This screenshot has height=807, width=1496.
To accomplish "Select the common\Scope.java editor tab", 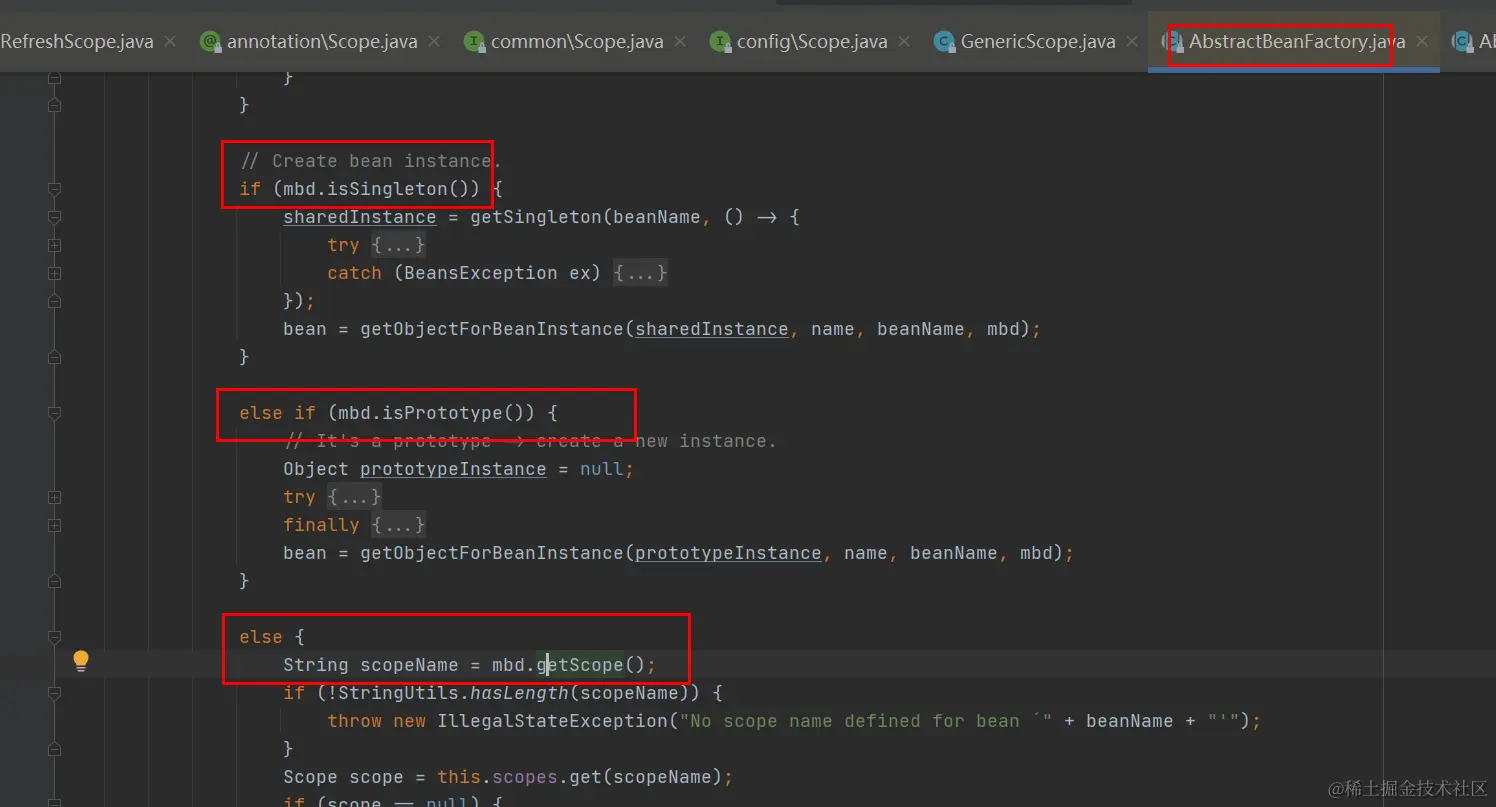I will (577, 42).
